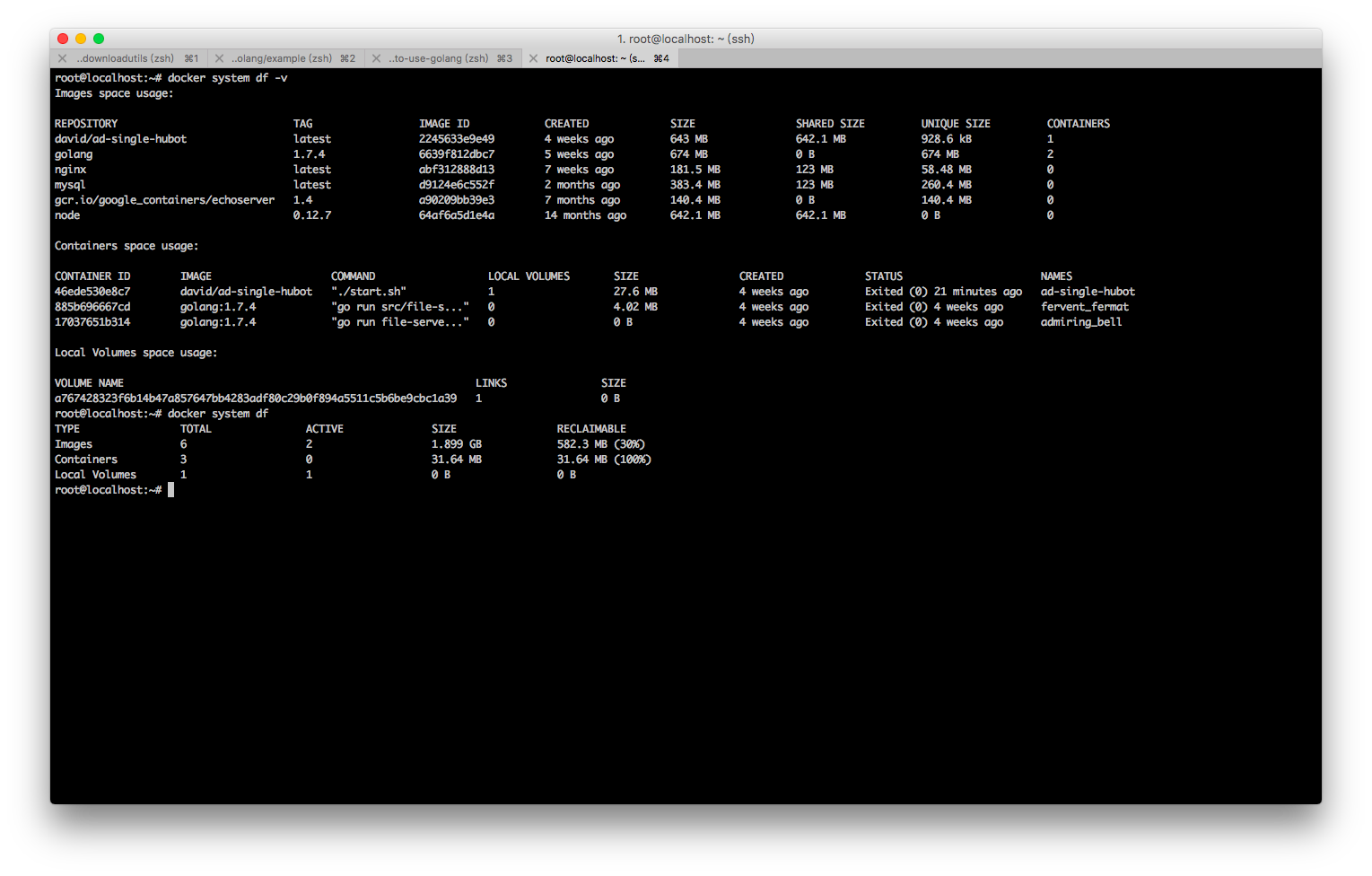Click the green zoom traffic light
Screen dimensions: 1372x876
pyautogui.click(x=98, y=39)
